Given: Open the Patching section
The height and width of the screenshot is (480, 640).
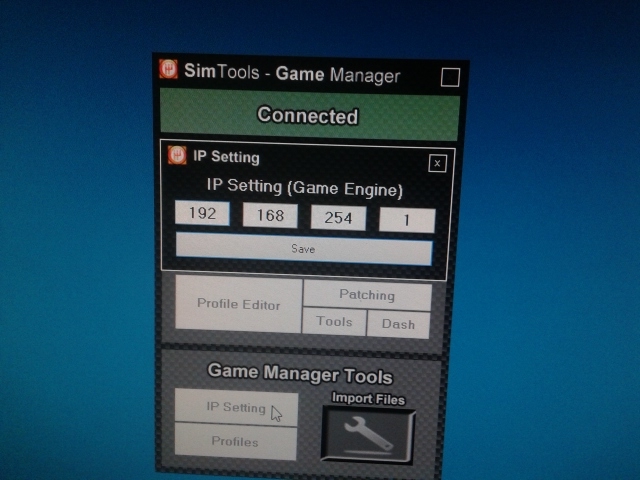Looking at the screenshot, I should tap(367, 295).
